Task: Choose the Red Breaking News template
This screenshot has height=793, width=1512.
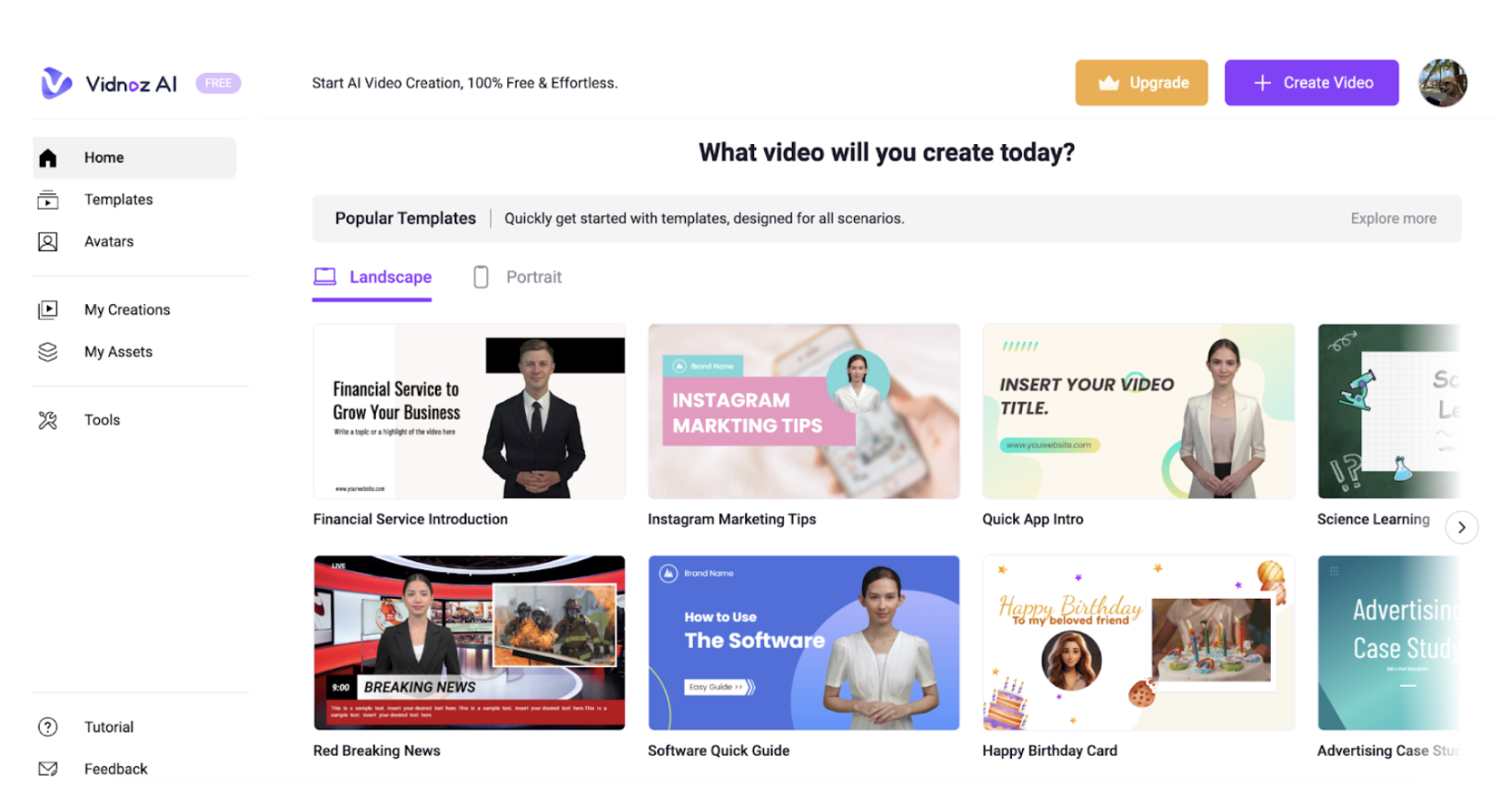Action: 469,643
